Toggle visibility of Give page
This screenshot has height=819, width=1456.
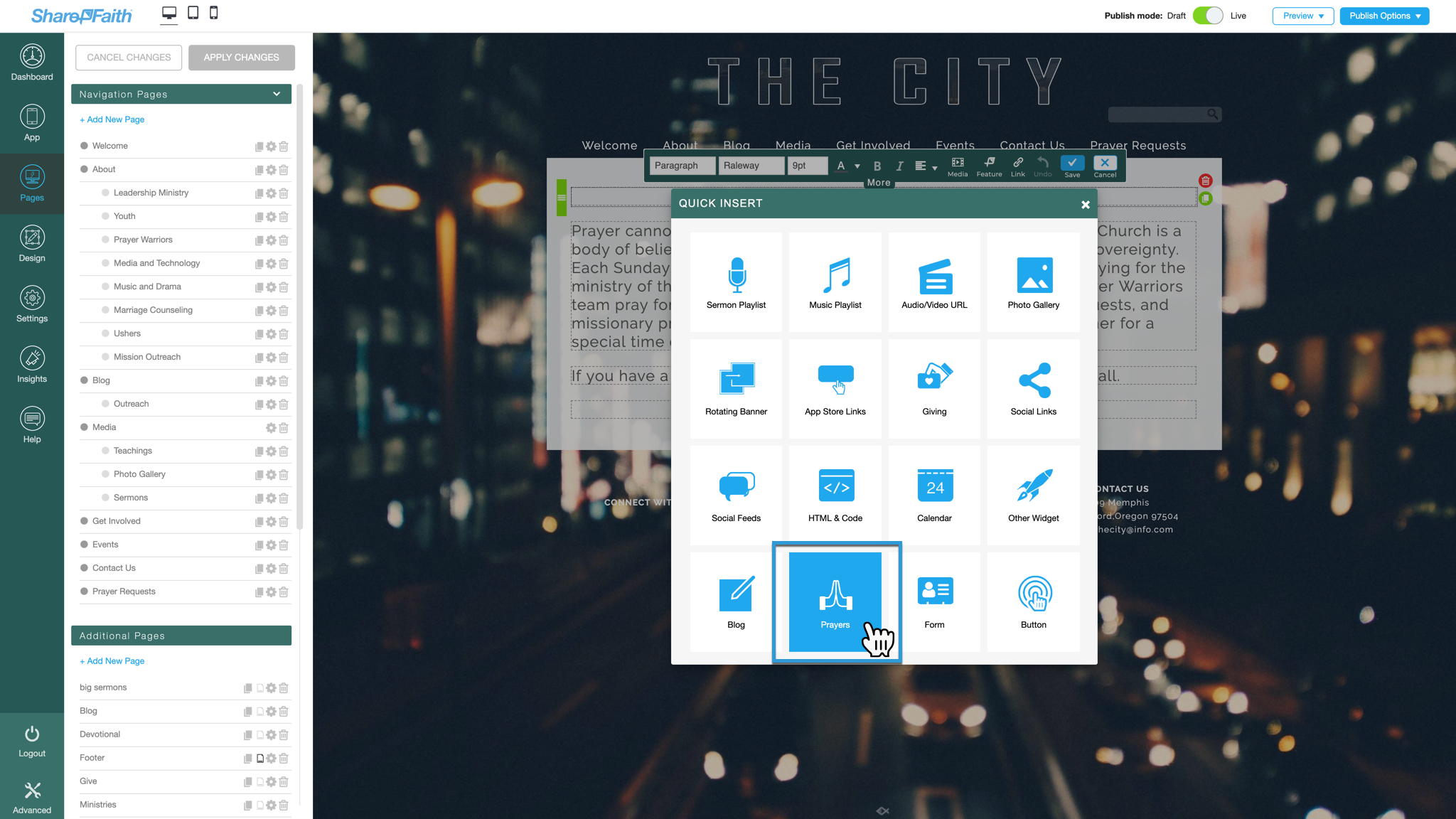click(260, 782)
